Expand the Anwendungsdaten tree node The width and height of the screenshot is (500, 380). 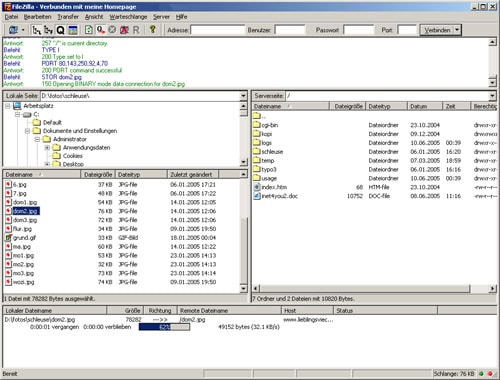47,148
